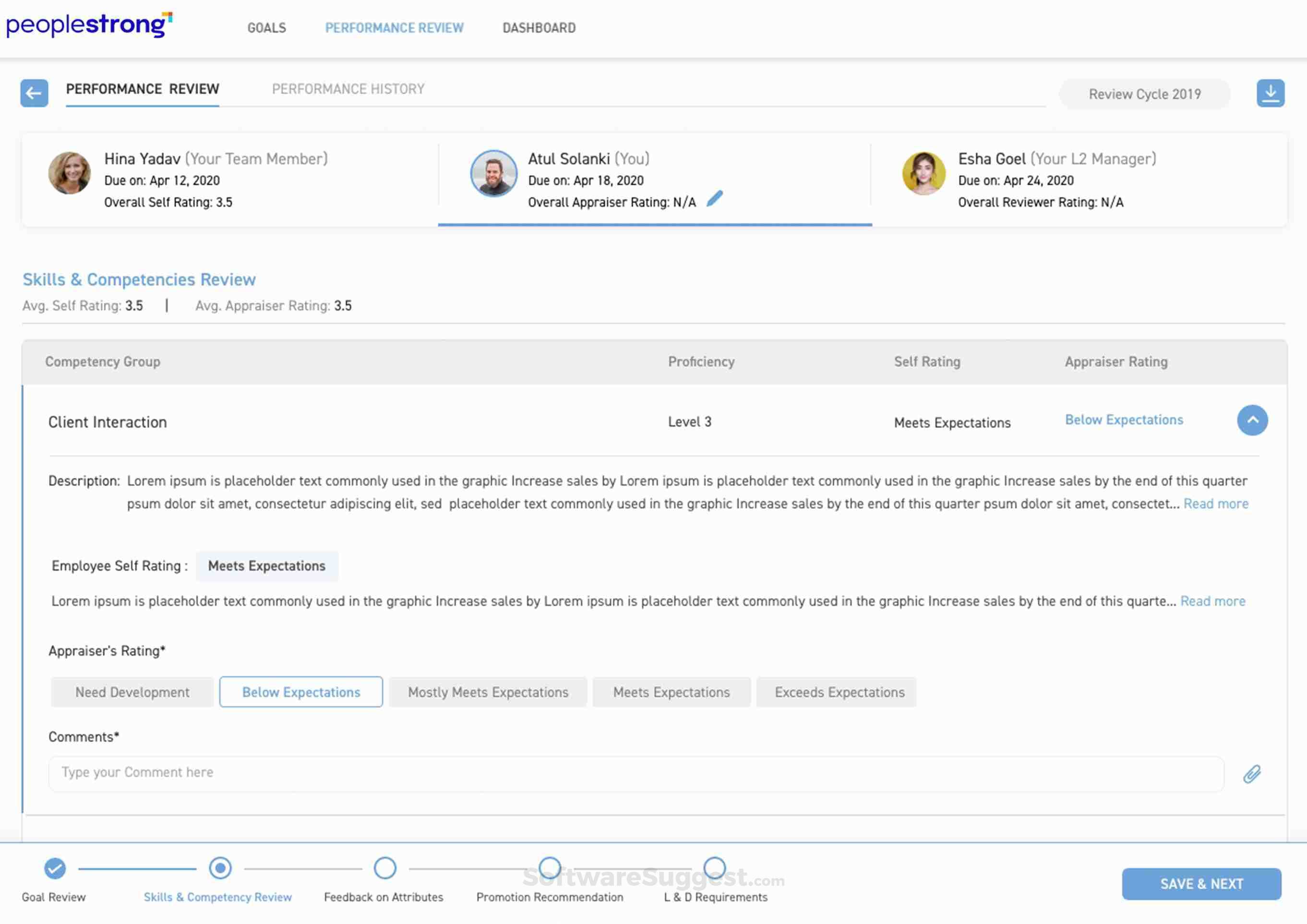Click the comment input field
The image size is (1307, 924).
point(626,773)
